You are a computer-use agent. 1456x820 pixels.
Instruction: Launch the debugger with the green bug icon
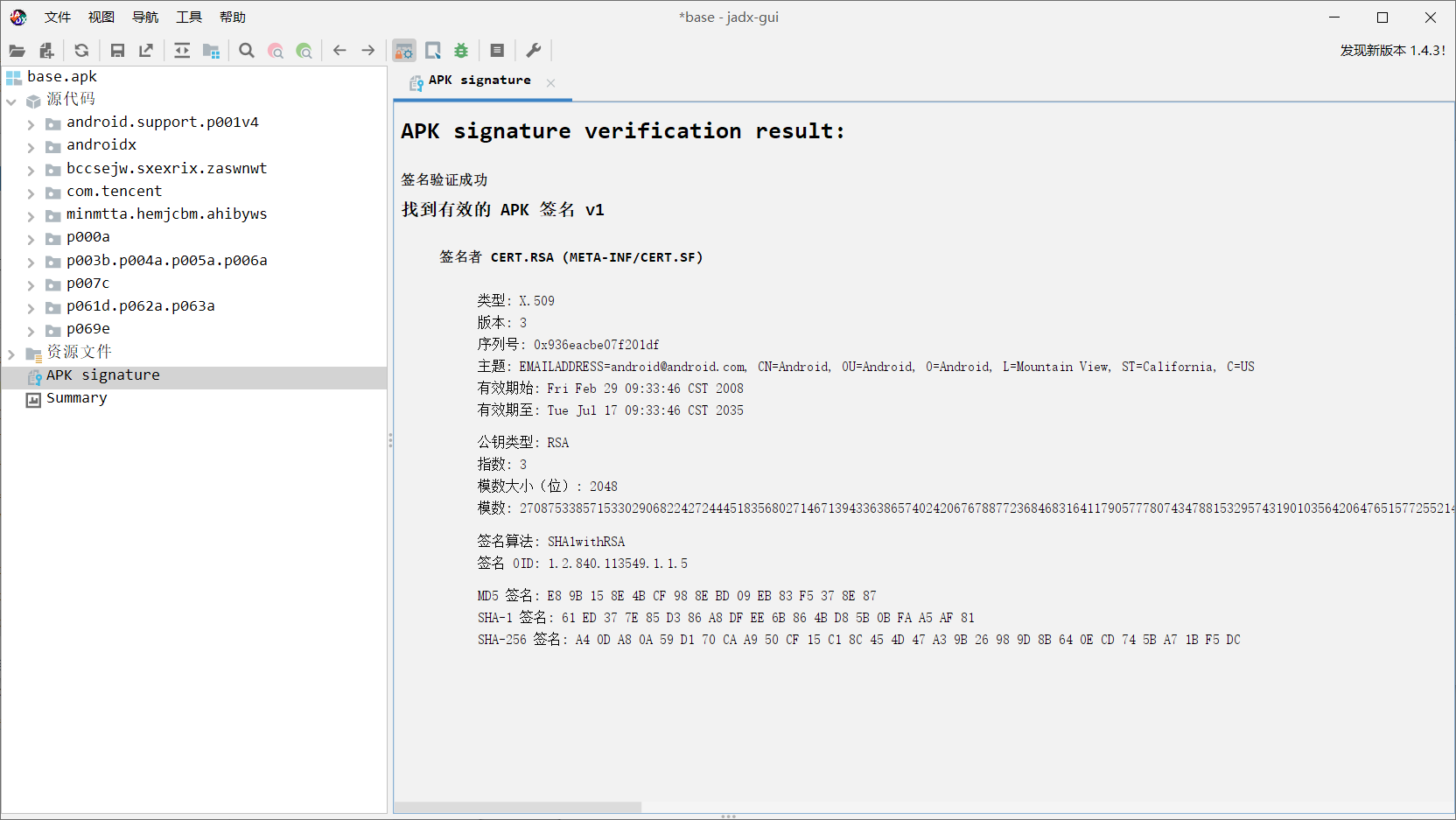tap(461, 51)
